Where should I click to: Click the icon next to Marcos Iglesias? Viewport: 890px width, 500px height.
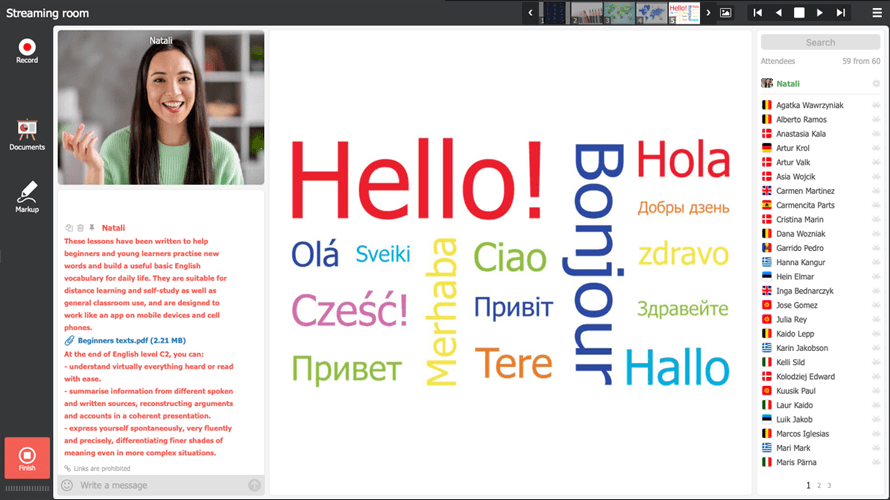[876, 434]
